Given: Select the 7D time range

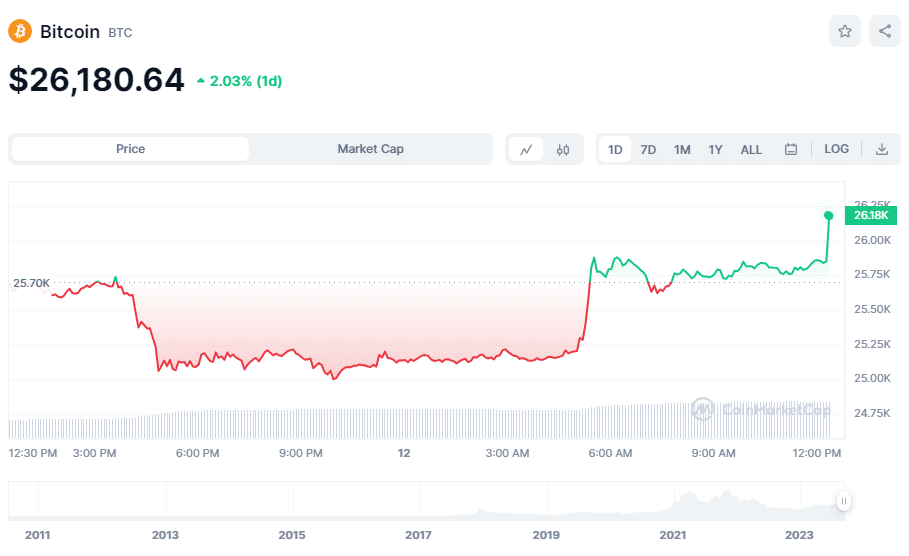Looking at the screenshot, I should click(648, 150).
